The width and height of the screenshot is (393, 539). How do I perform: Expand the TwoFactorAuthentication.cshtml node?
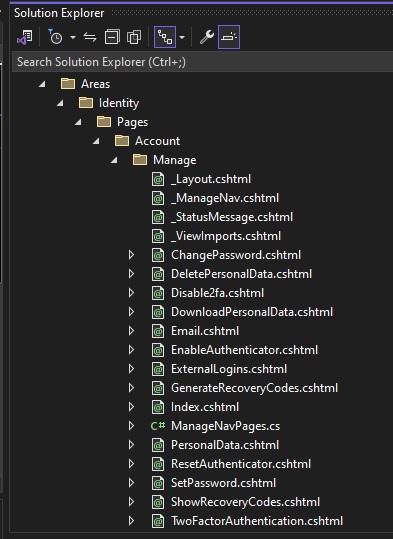[x=131, y=521]
